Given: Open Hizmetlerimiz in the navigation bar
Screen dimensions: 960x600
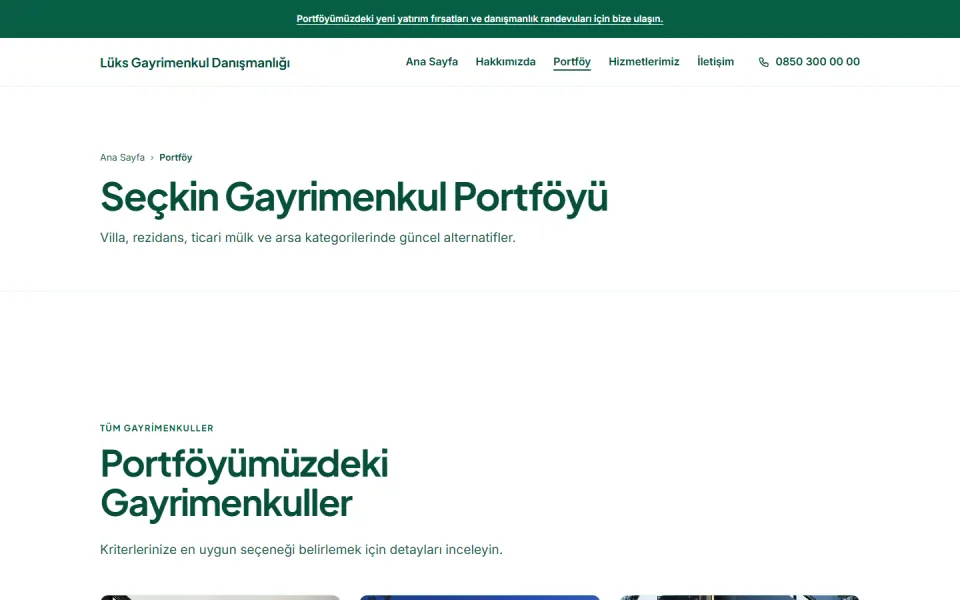Looking at the screenshot, I should pyautogui.click(x=644, y=62).
